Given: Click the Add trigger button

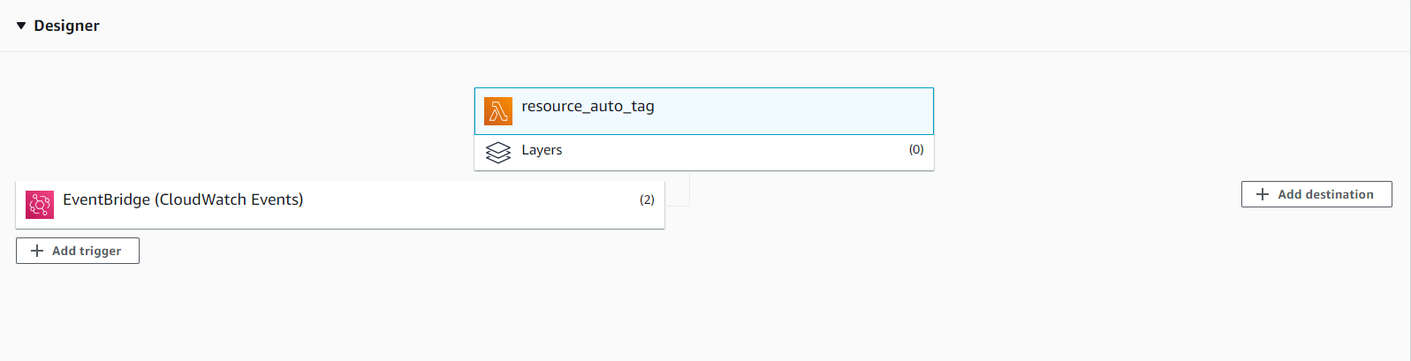Looking at the screenshot, I should click(78, 251).
